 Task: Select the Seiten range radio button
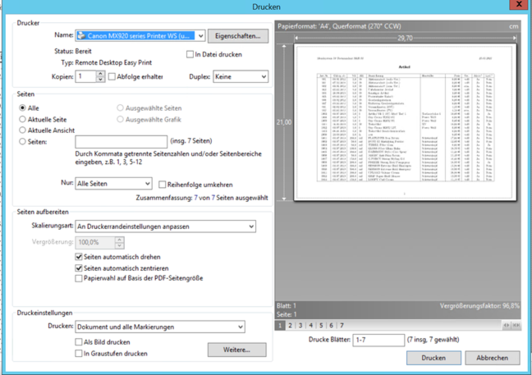pyautogui.click(x=22, y=142)
